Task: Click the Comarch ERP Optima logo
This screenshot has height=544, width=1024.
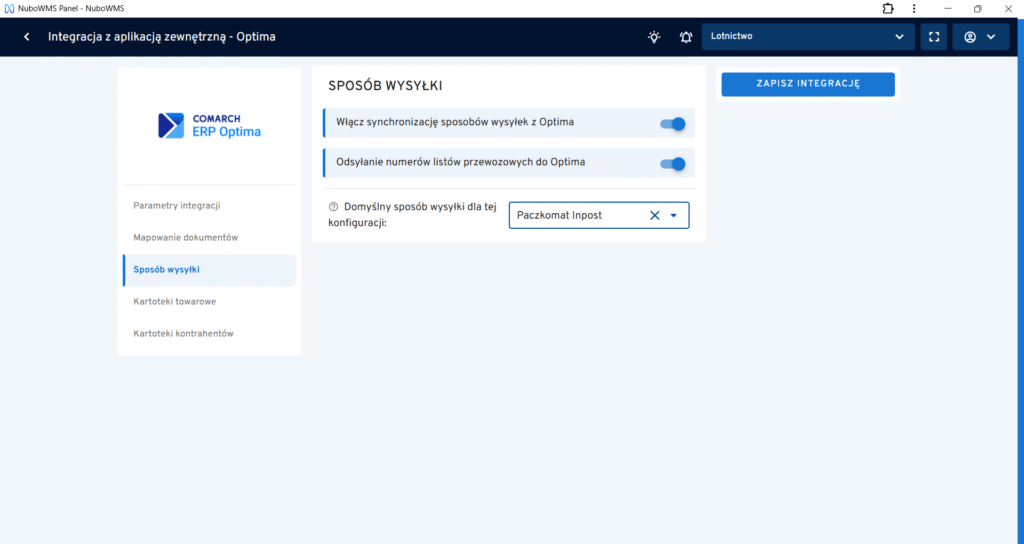Action: tap(209, 125)
